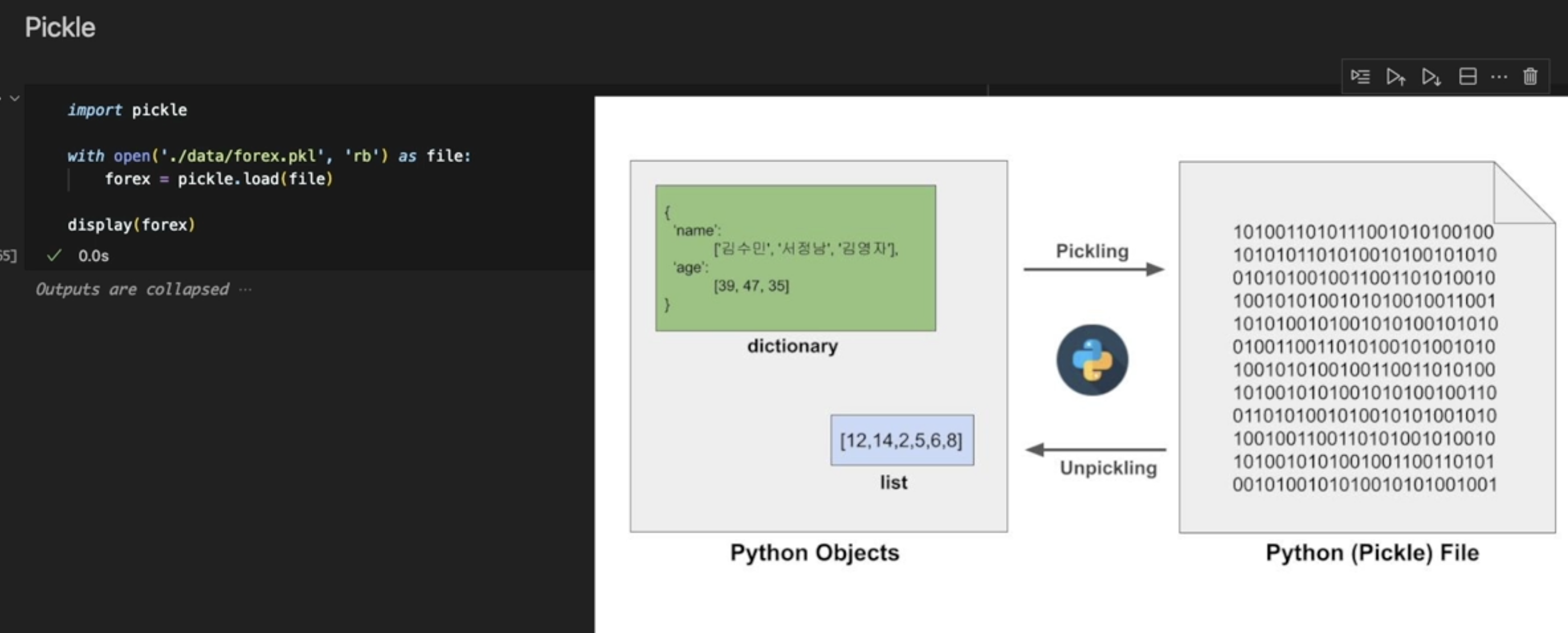Click the Run by Line icon
Viewport: 1568px width, 633px height.
[1360, 77]
